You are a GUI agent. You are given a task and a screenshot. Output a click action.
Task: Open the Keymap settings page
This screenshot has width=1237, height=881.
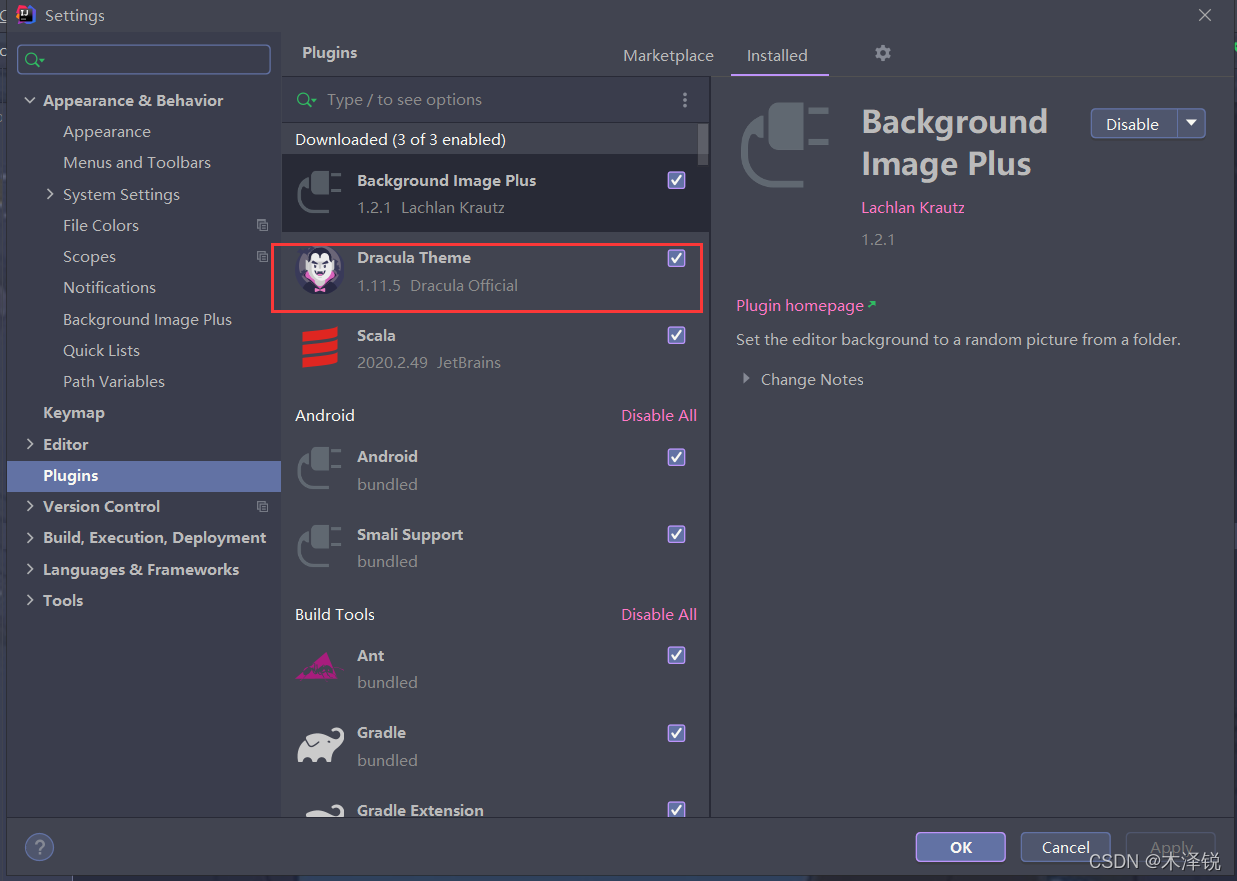(74, 412)
